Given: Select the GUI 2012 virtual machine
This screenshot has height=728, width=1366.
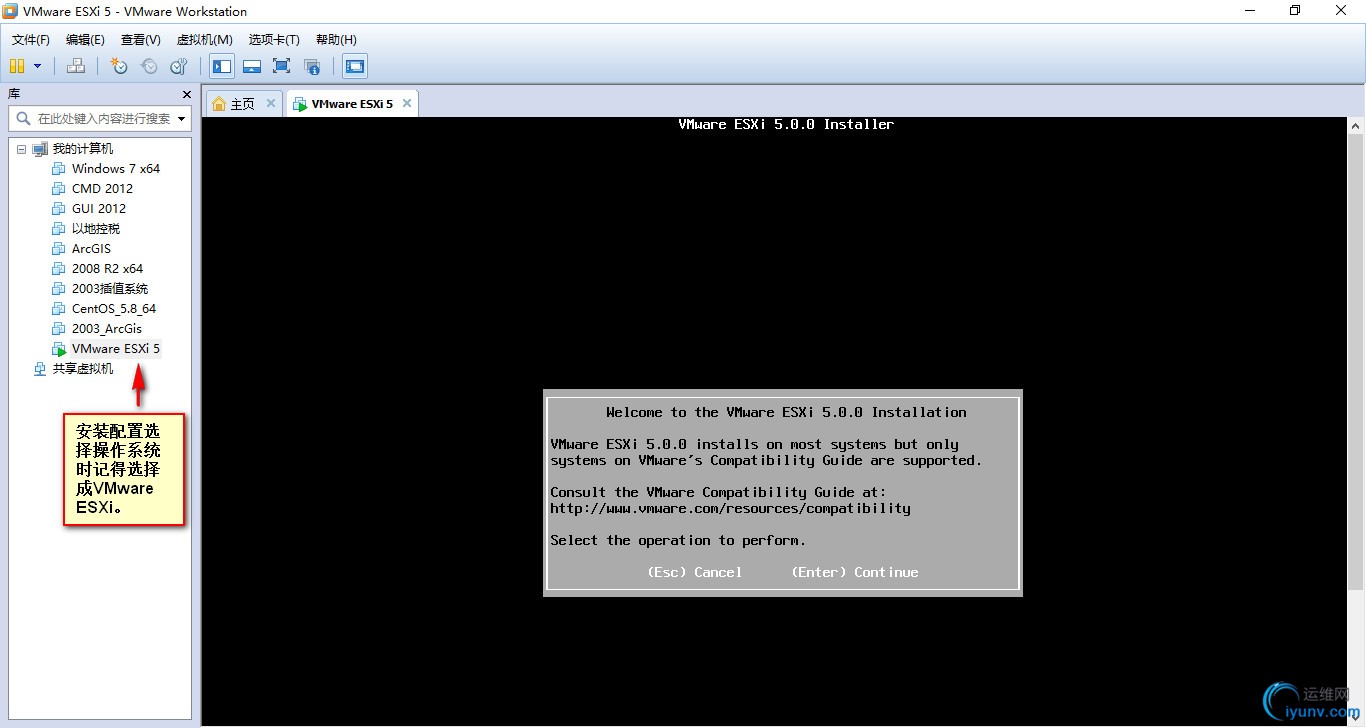Looking at the screenshot, I should (99, 209).
